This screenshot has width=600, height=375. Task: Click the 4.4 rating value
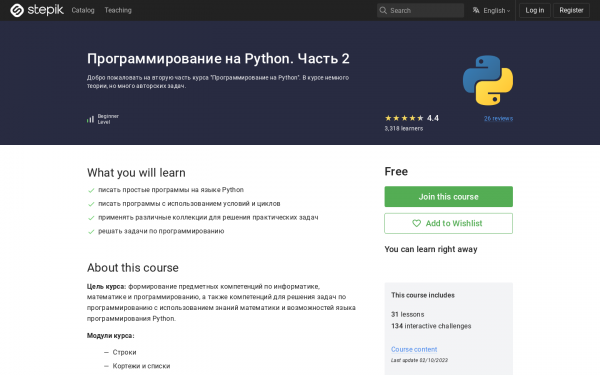(433, 118)
